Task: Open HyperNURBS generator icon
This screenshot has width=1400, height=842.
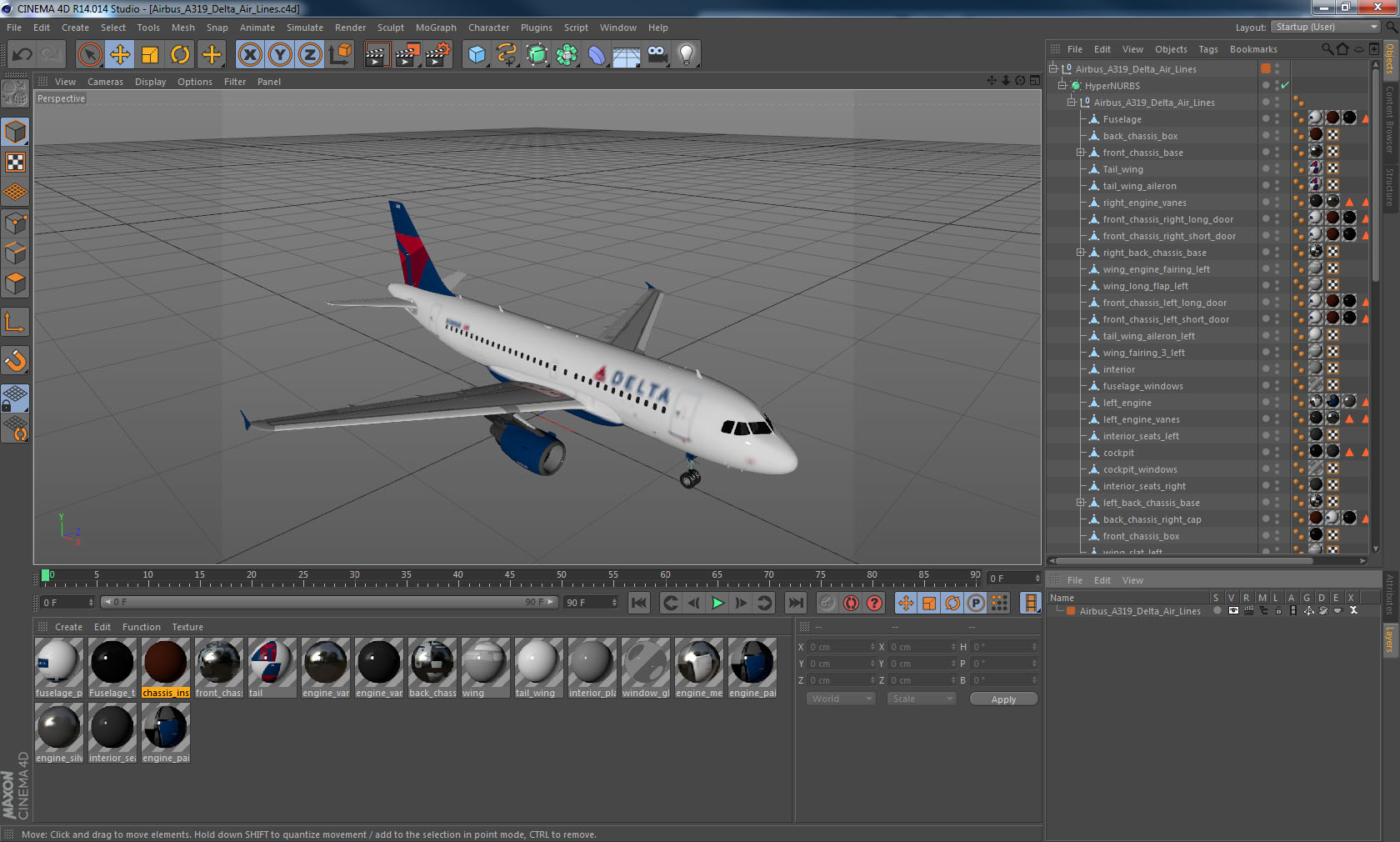Action: click(537, 55)
